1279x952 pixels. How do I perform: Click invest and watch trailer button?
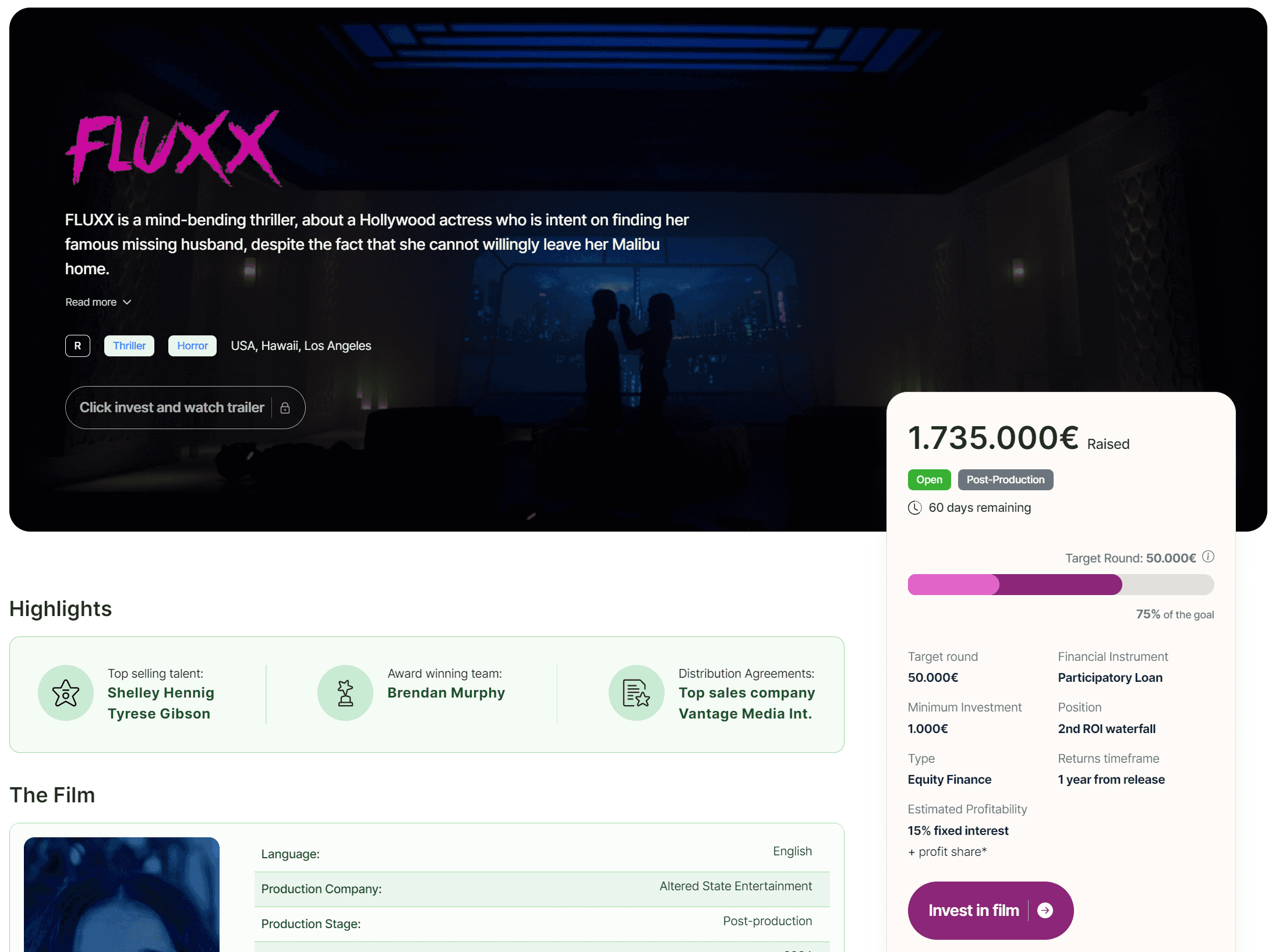coord(172,408)
